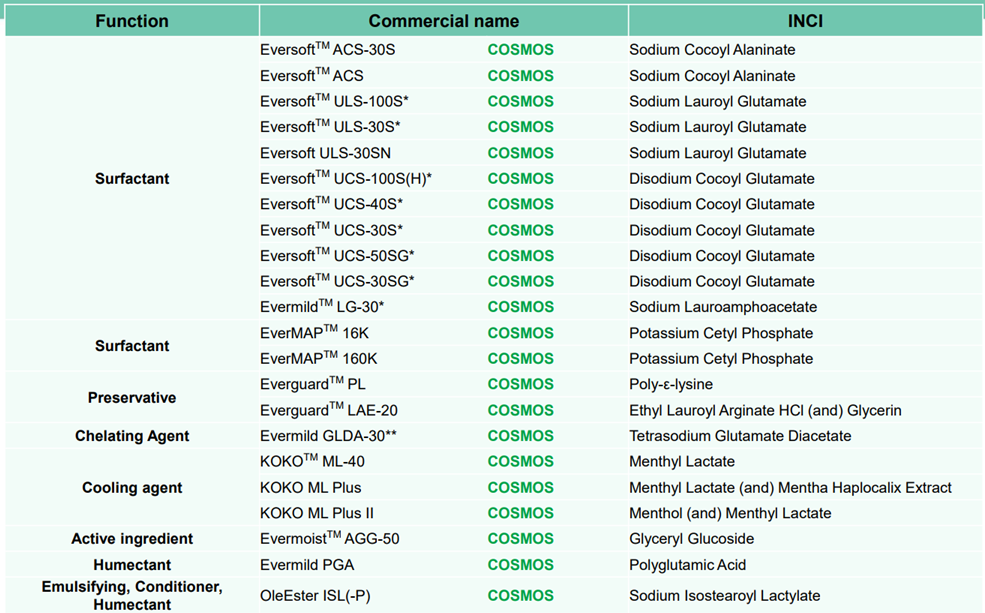Click COSMOS label next to UCS-40S
Screen dimensions: 985x613
click(520, 204)
